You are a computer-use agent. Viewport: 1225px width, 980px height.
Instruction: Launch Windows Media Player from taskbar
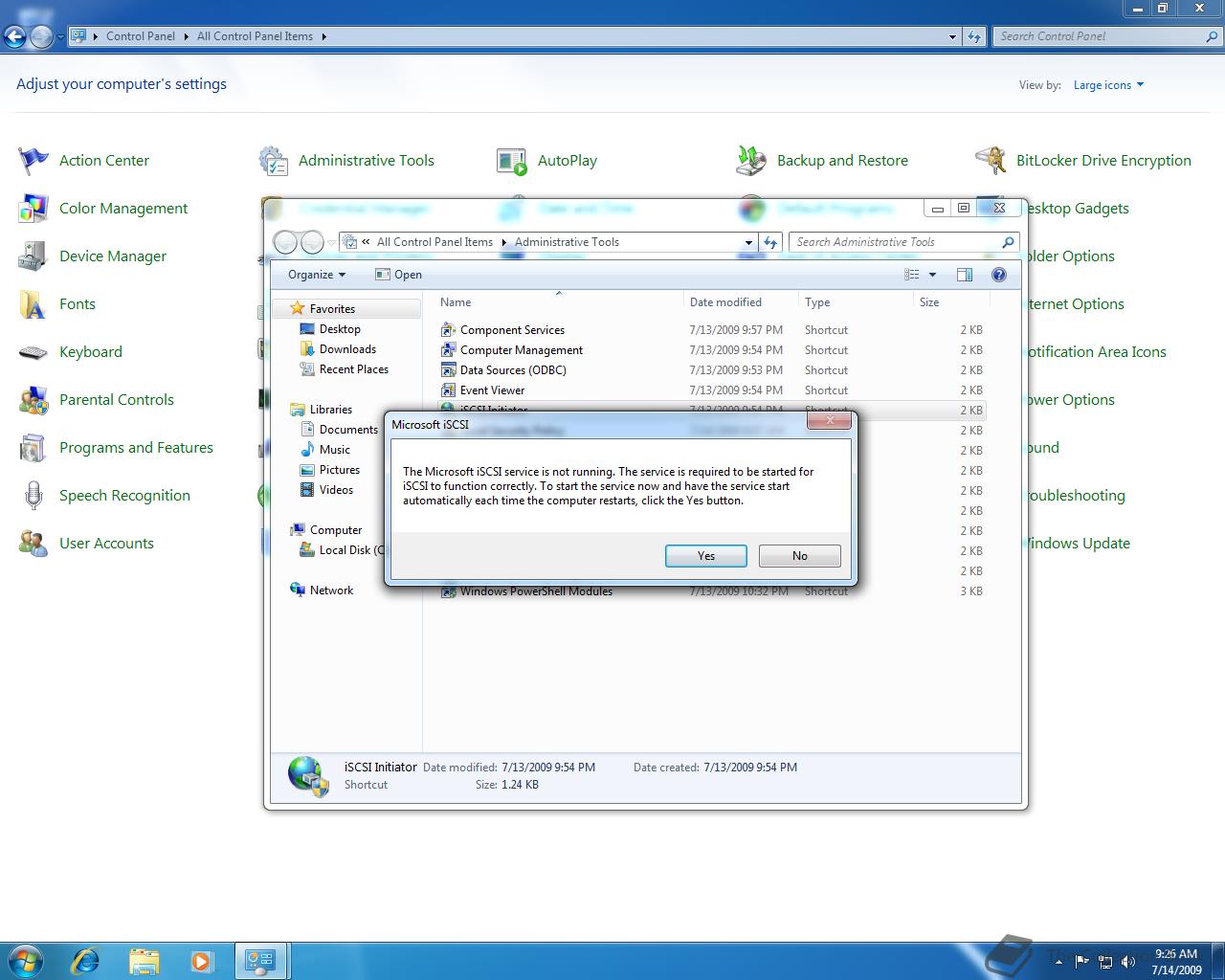click(202, 960)
